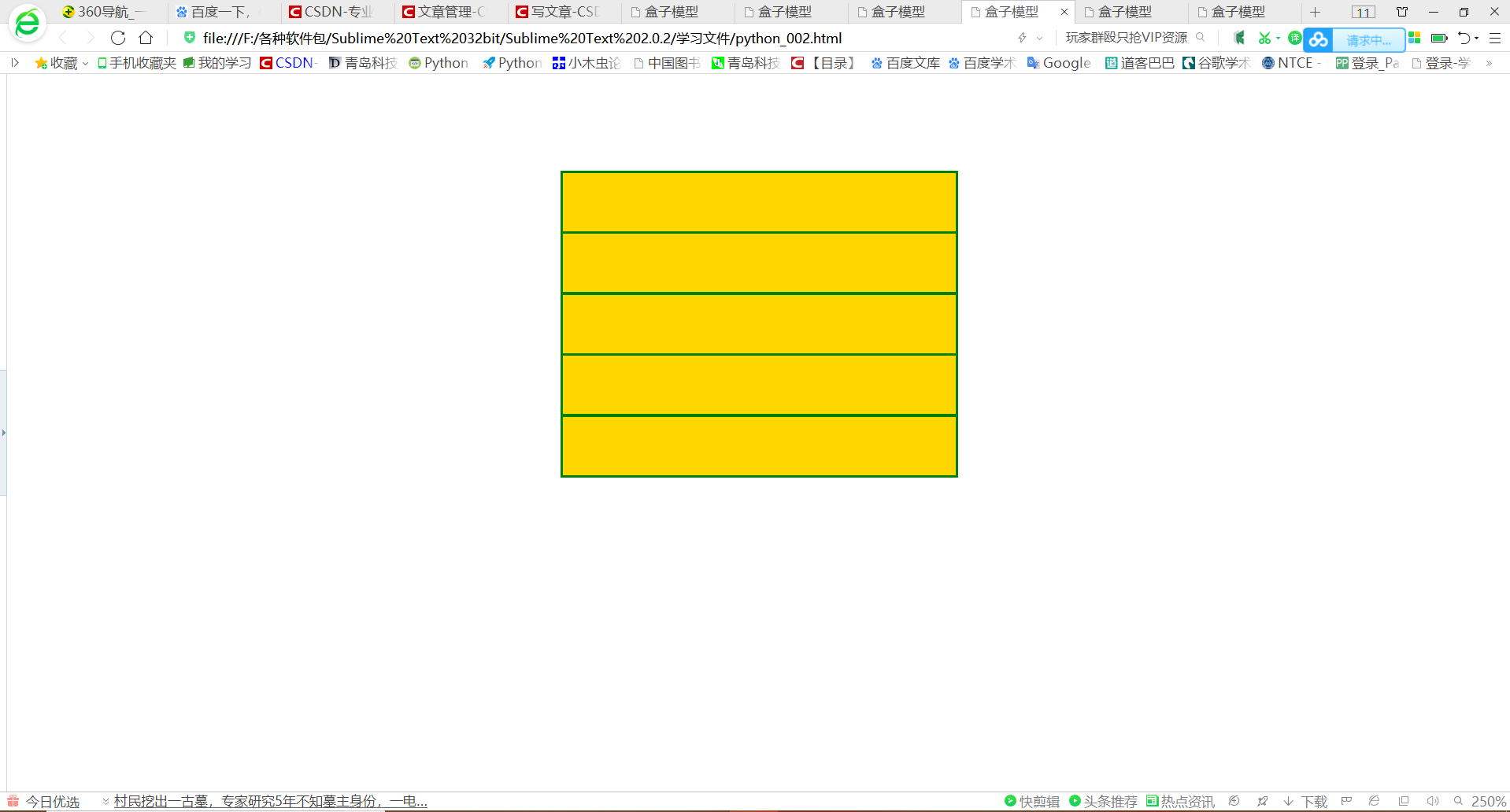Open a new tab with plus button
The width and height of the screenshot is (1510, 812).
(1315, 12)
